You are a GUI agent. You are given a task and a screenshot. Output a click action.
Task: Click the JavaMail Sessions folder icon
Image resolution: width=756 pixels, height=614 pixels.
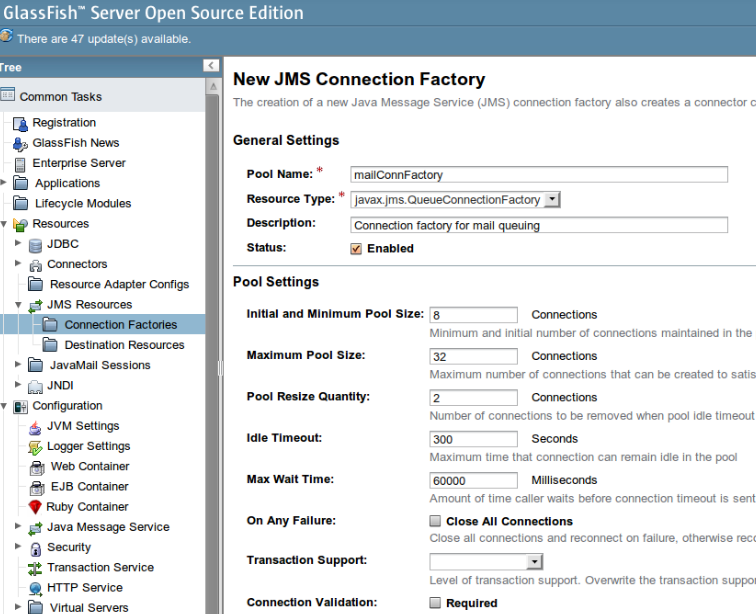pyautogui.click(x=36, y=365)
